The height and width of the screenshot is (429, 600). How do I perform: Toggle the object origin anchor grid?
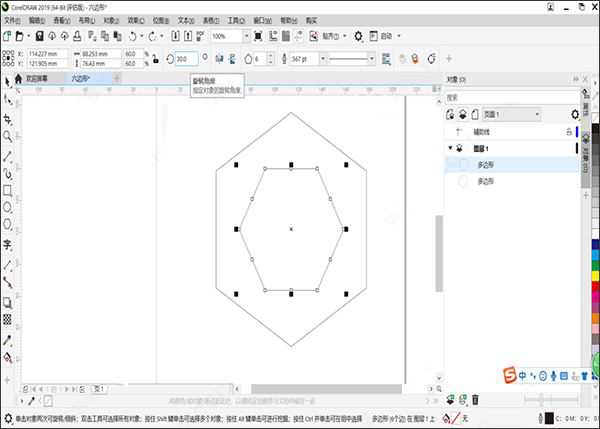pyautogui.click(x=8, y=58)
